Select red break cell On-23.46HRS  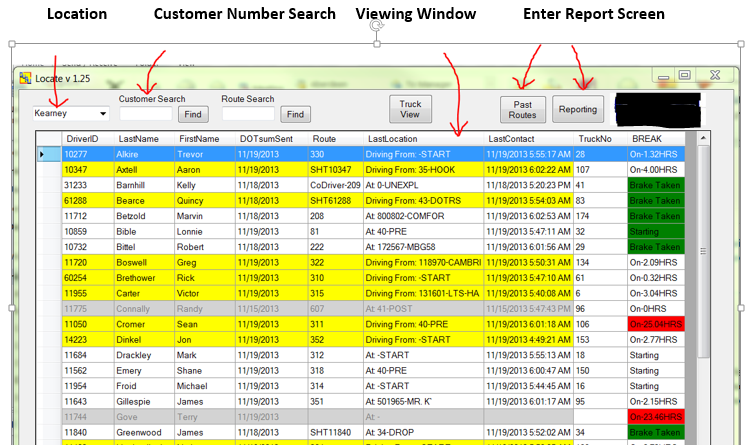click(x=656, y=417)
